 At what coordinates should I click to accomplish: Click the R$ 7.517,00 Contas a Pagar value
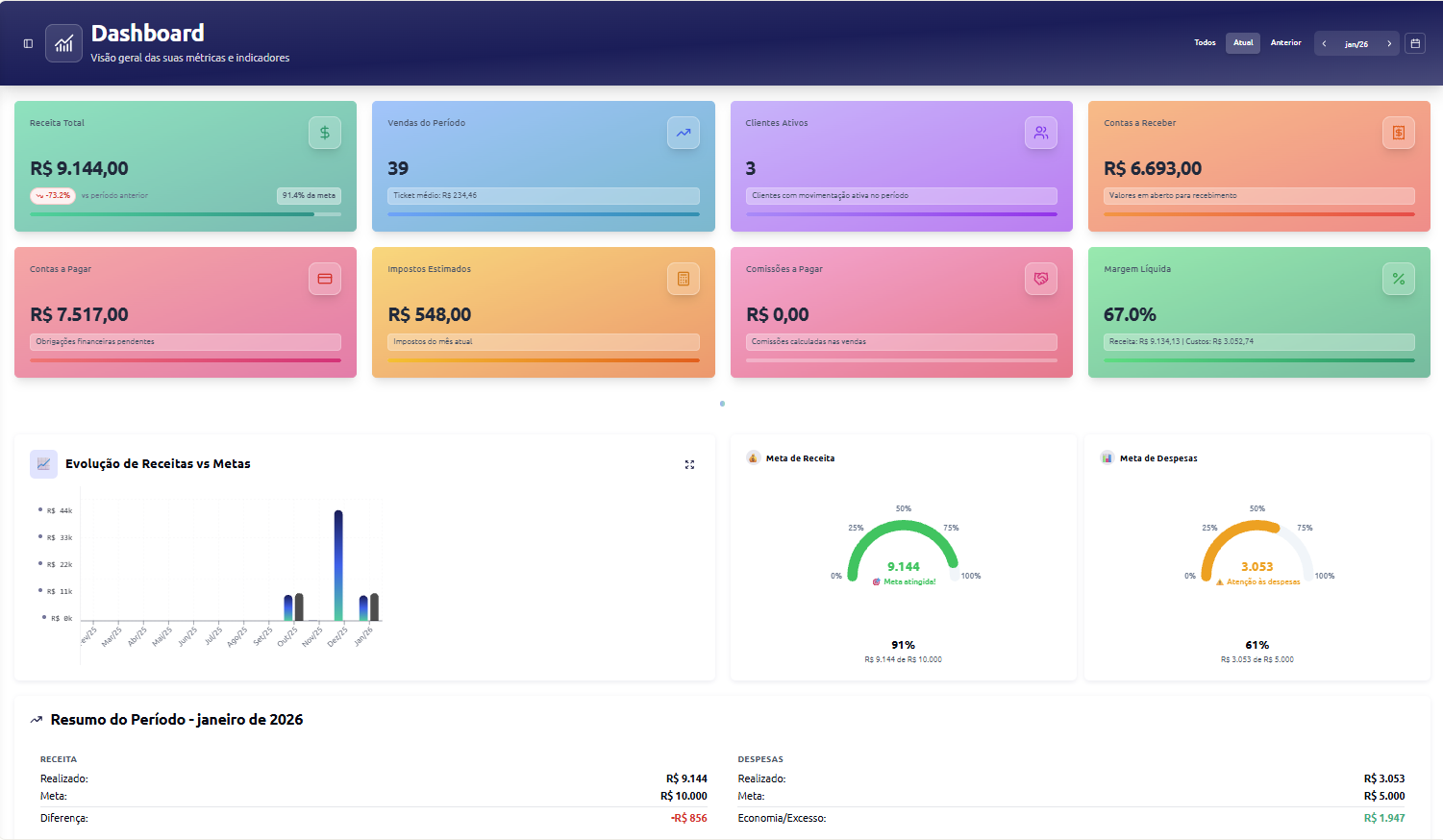[79, 314]
